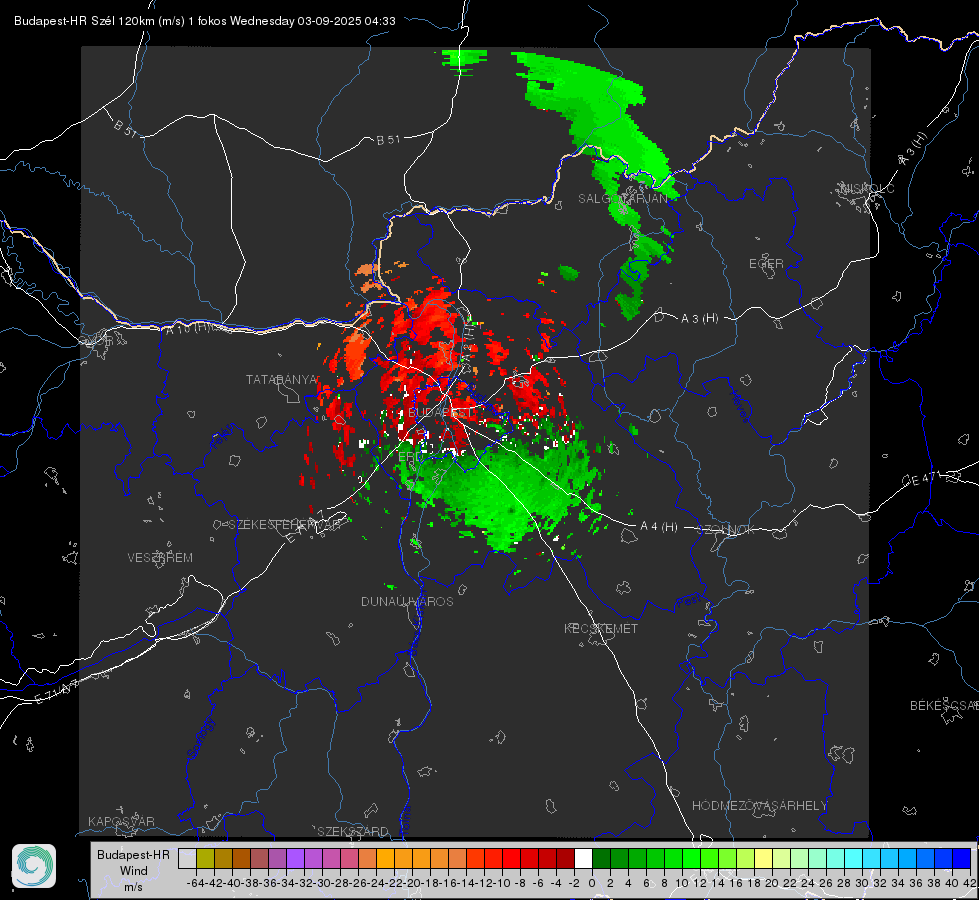Pick the white swatch between -2 and 0
The height and width of the screenshot is (900, 979).
(x=583, y=858)
